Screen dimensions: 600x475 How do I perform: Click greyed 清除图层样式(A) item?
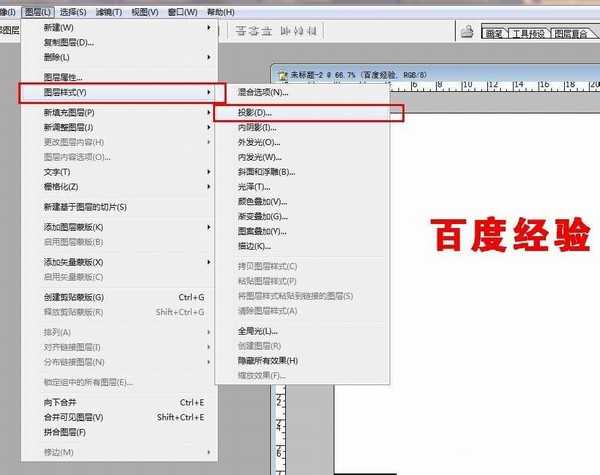click(x=302, y=311)
